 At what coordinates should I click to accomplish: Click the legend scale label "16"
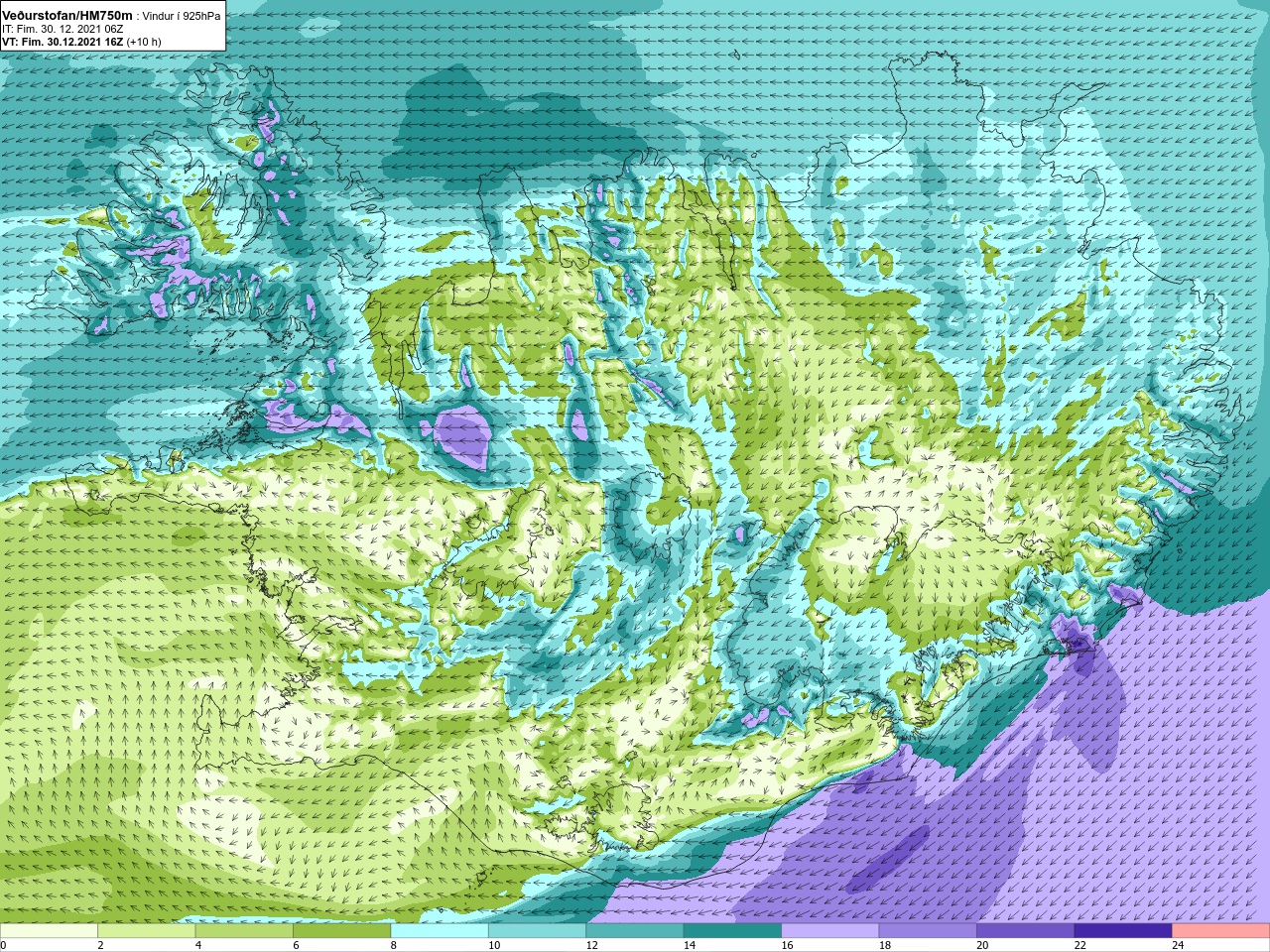pyautogui.click(x=788, y=945)
